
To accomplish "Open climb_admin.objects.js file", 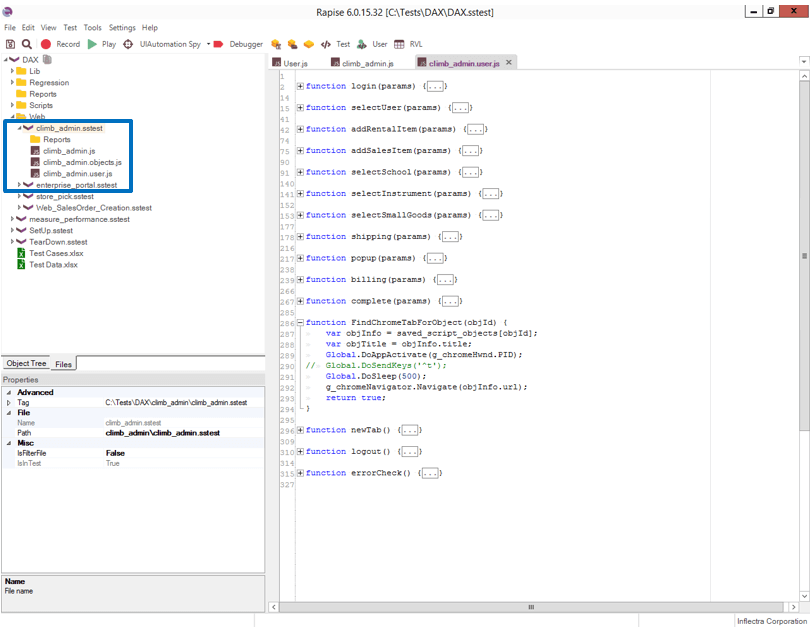I will tap(82, 162).
